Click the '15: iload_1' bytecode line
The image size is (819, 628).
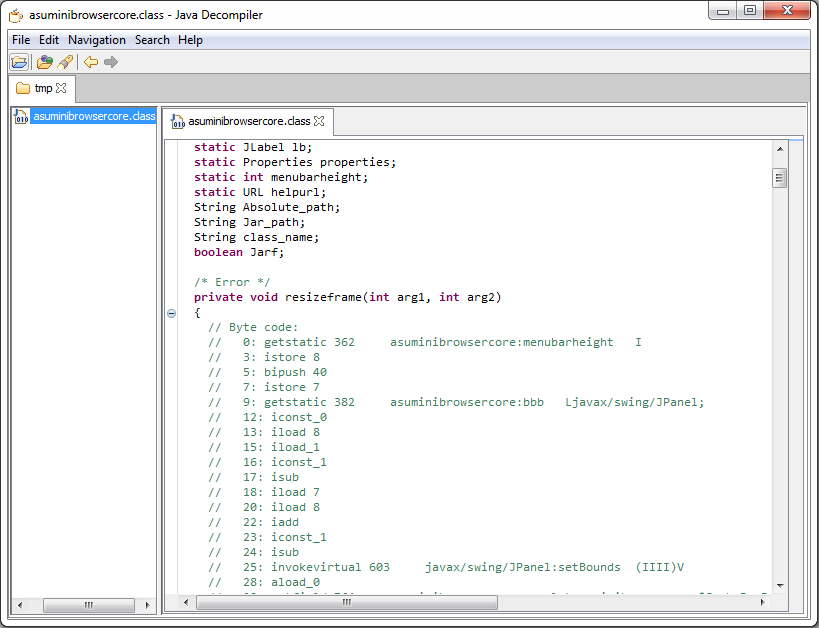point(264,448)
